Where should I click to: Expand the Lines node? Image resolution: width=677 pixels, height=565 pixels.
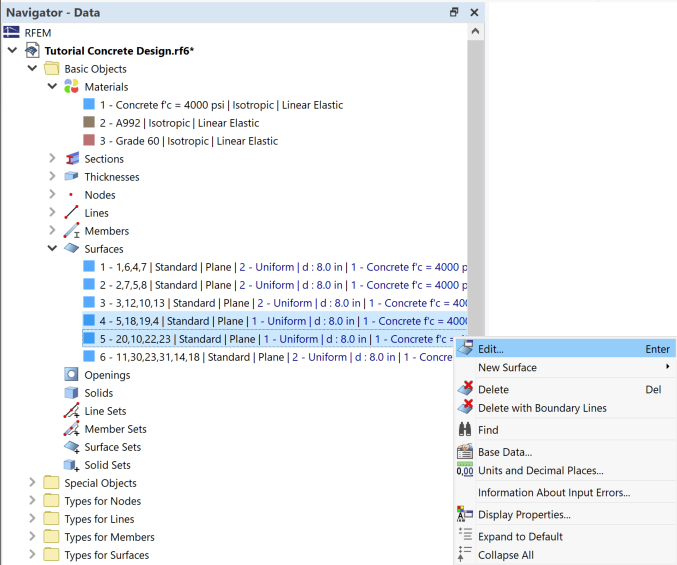pyautogui.click(x=52, y=212)
